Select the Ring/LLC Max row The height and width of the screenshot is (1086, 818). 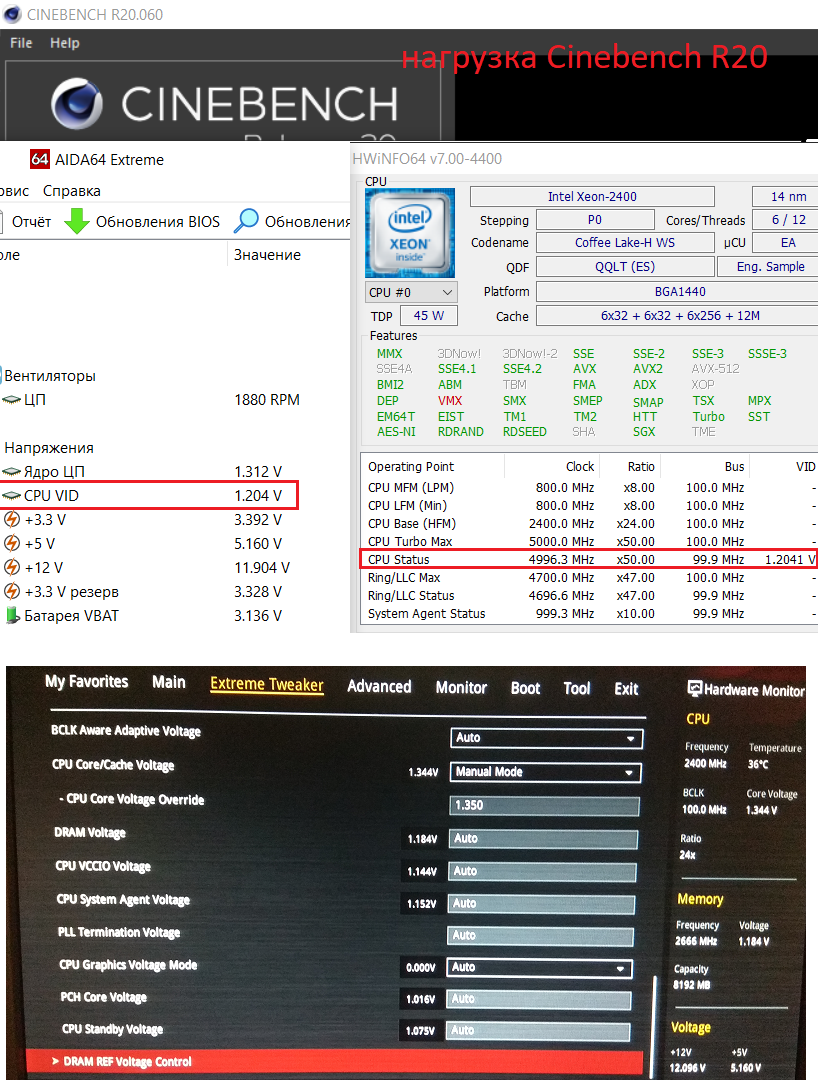click(x=589, y=578)
